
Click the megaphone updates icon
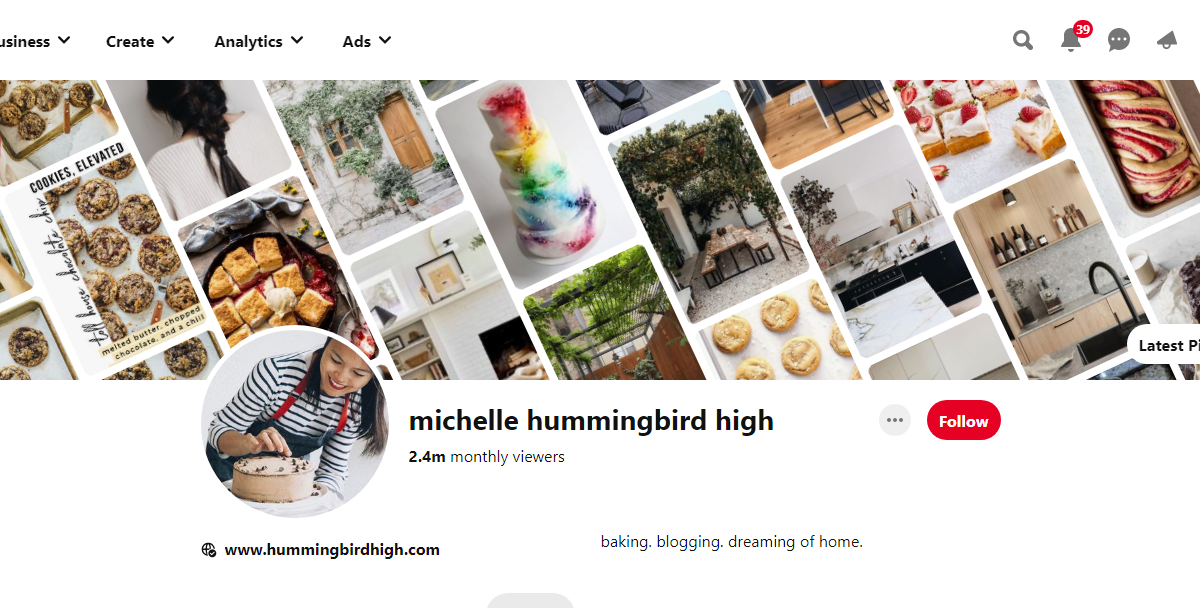pyautogui.click(x=1166, y=40)
